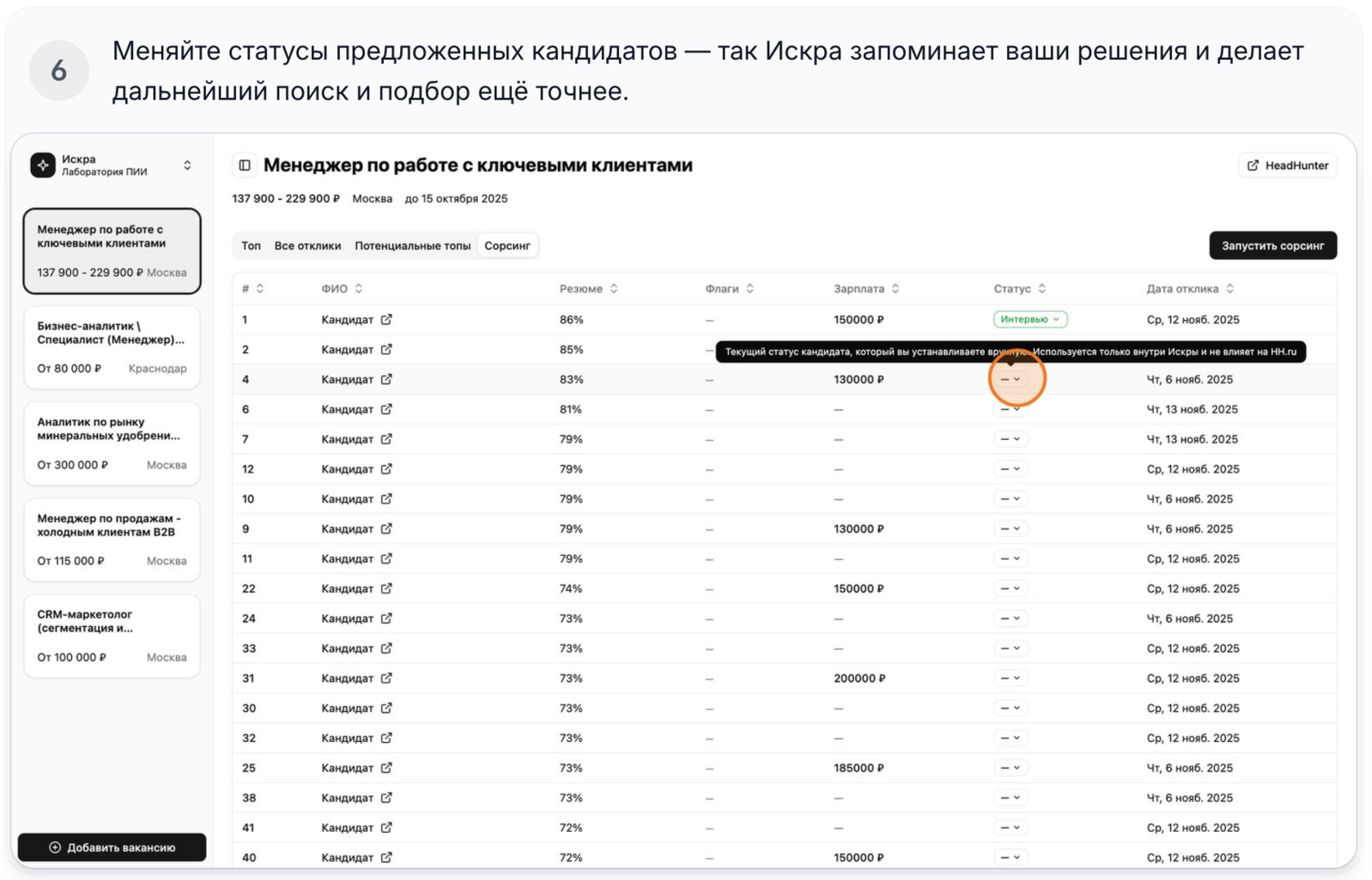Open external link icon for candidate row 40
Viewport: 1372px width, 880px height.
pos(386,857)
